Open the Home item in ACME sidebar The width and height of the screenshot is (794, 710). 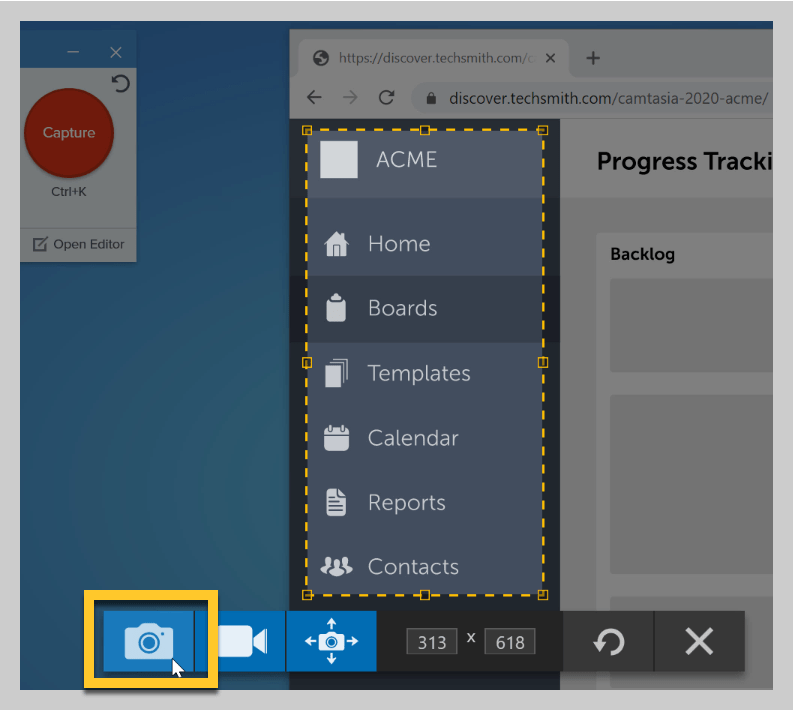(x=424, y=244)
